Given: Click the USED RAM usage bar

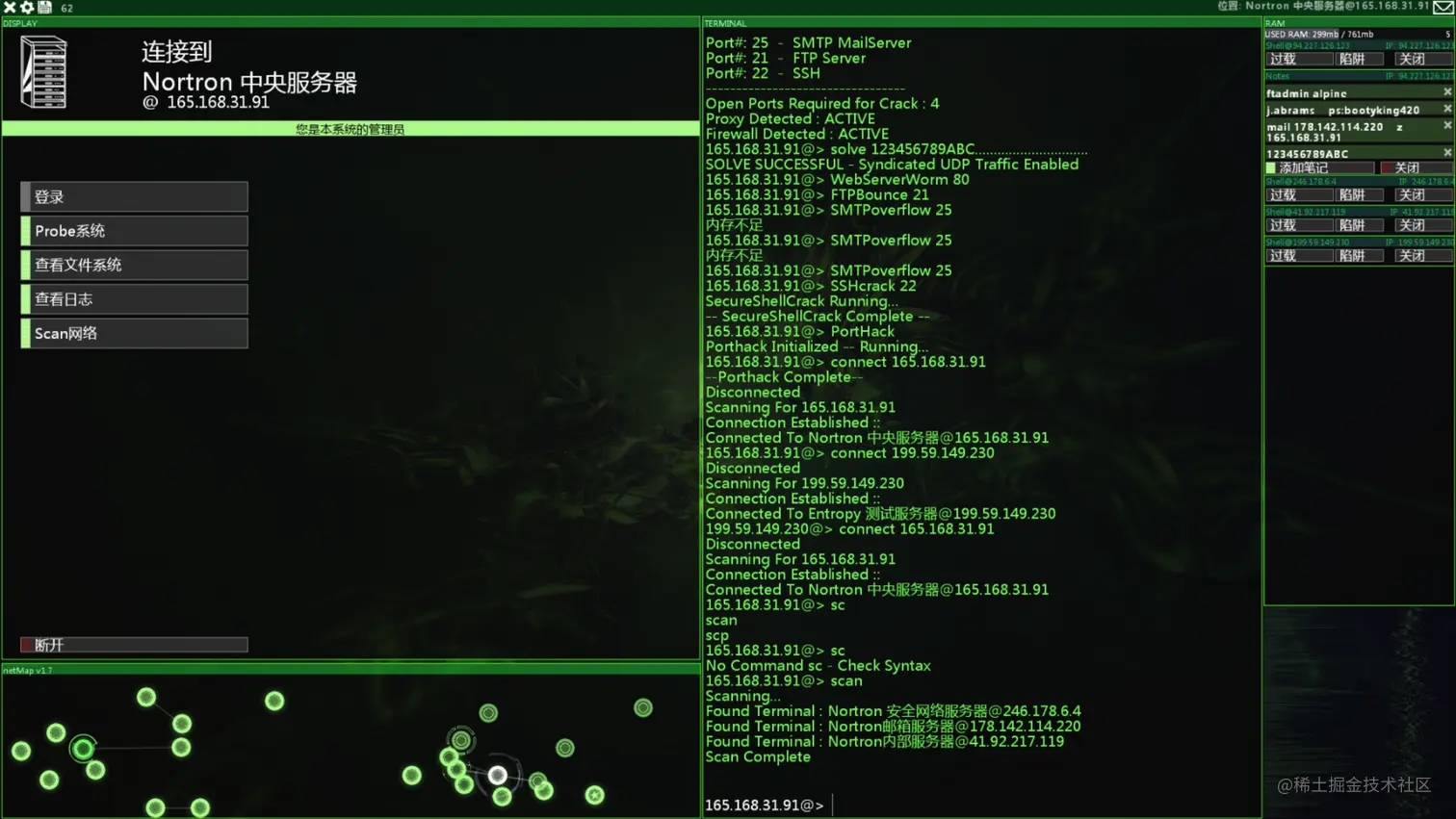Looking at the screenshot, I should (1359, 34).
